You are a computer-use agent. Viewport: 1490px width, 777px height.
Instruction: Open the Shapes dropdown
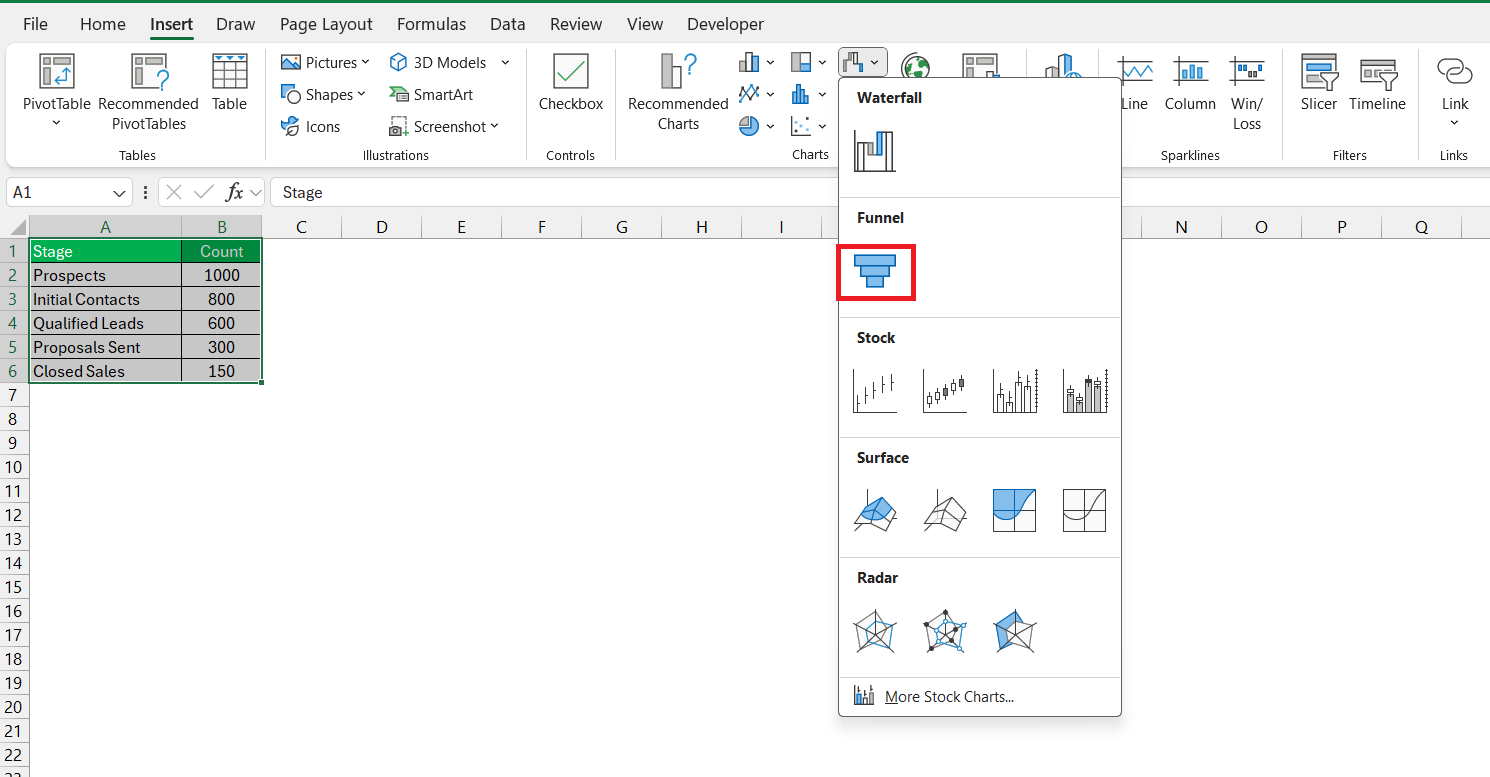click(323, 95)
